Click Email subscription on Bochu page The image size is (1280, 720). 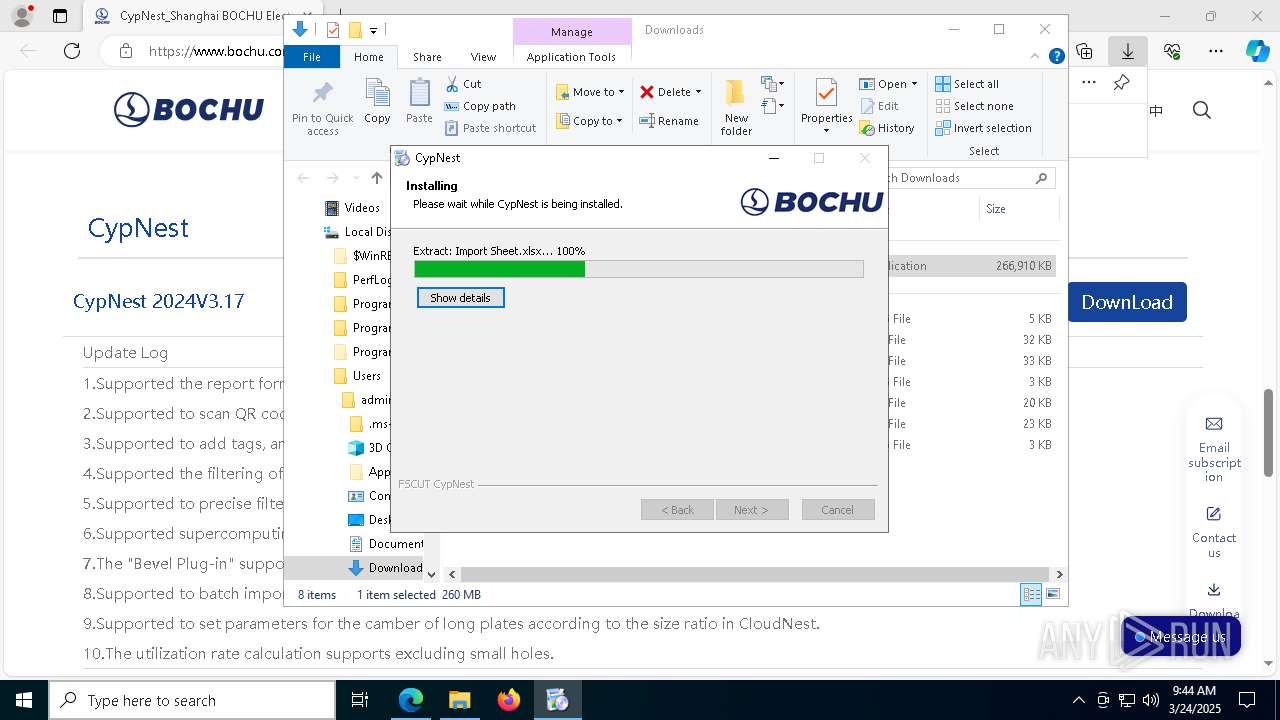pyautogui.click(x=1214, y=449)
